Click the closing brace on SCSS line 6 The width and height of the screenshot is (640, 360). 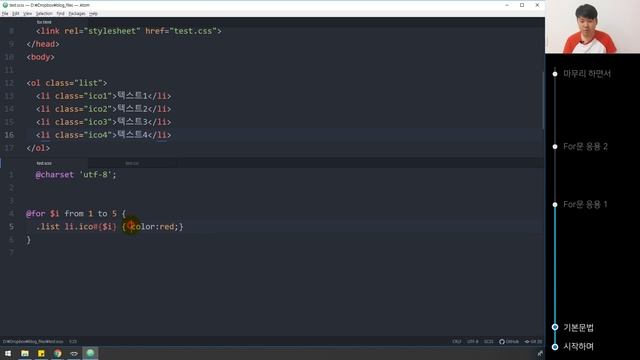[29, 240]
